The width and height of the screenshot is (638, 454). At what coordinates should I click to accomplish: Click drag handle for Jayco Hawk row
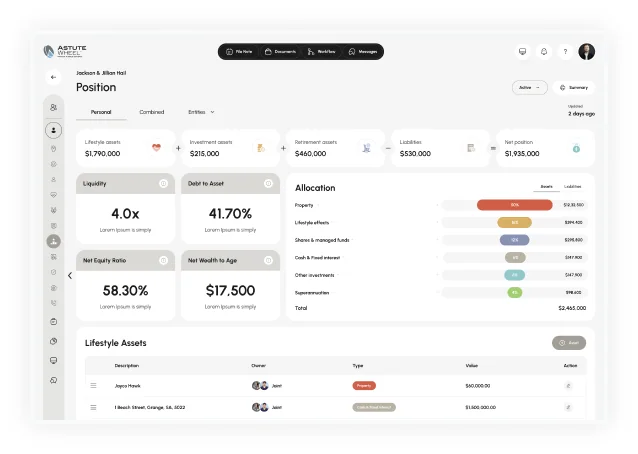(x=93, y=385)
